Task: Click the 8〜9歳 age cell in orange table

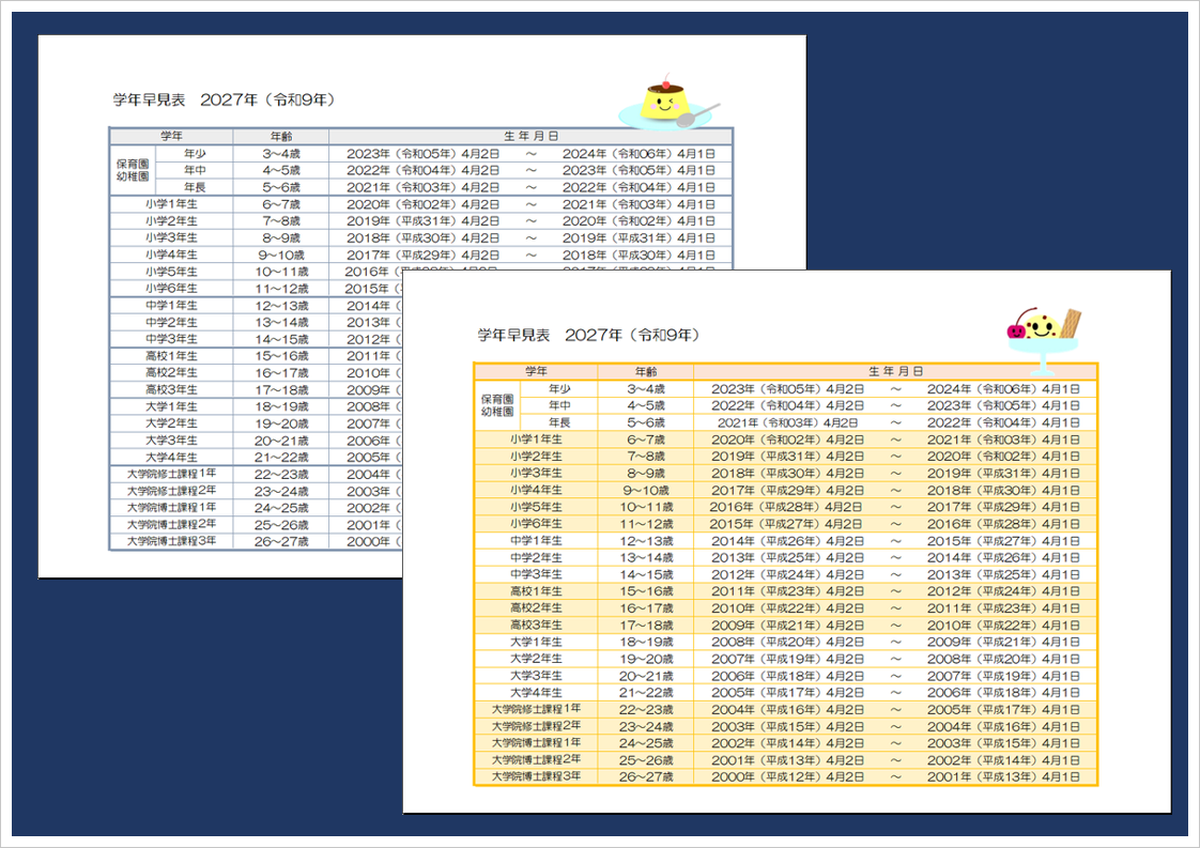Action: [x=646, y=473]
